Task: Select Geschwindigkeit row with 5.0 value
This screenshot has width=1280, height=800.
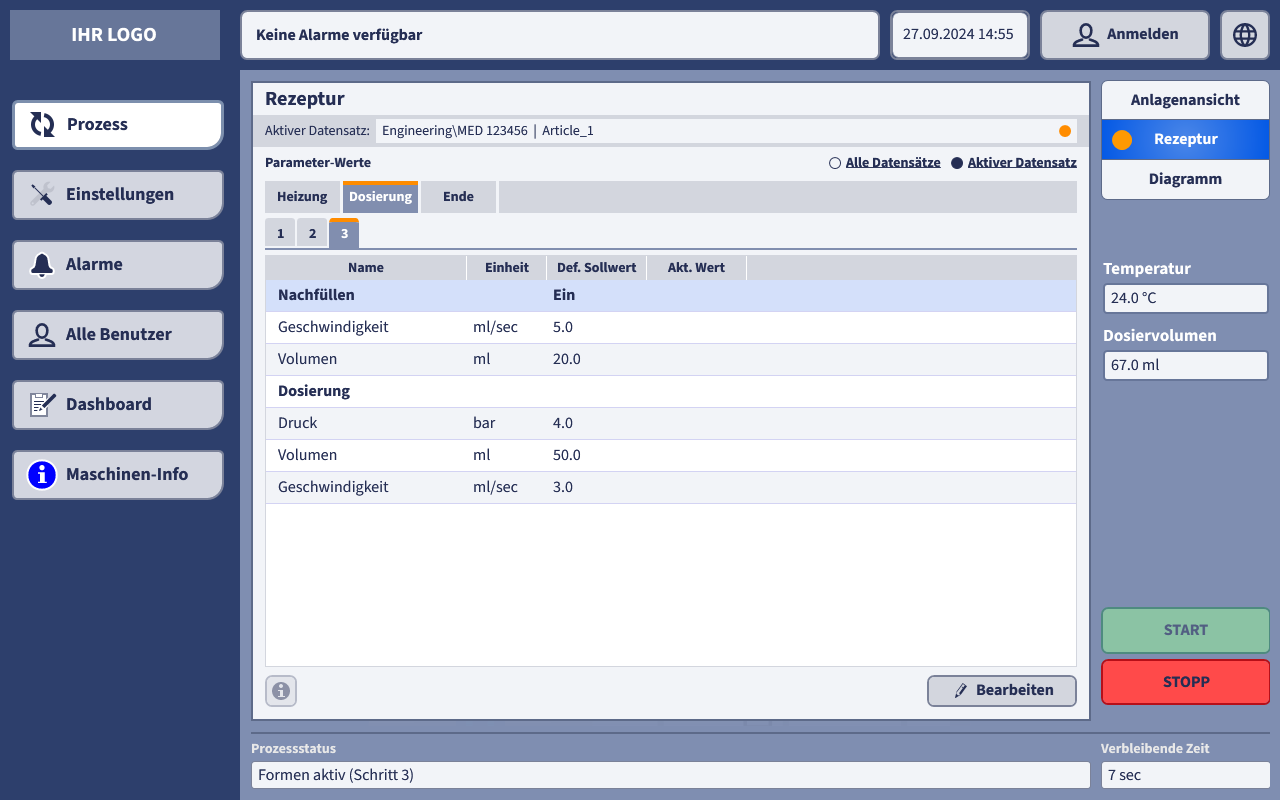Action: [671, 328]
